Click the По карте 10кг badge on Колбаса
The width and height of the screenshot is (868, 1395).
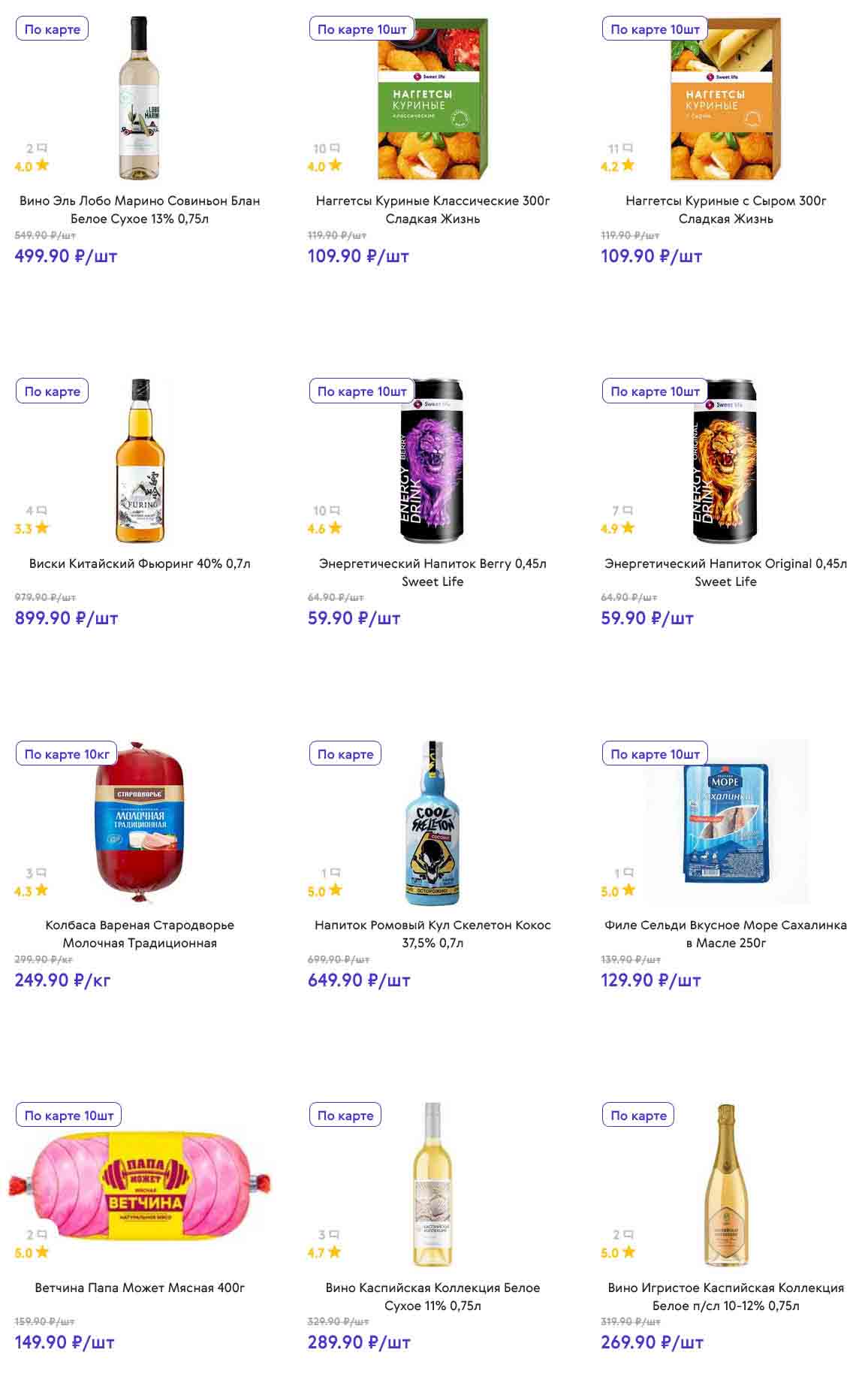(67, 753)
